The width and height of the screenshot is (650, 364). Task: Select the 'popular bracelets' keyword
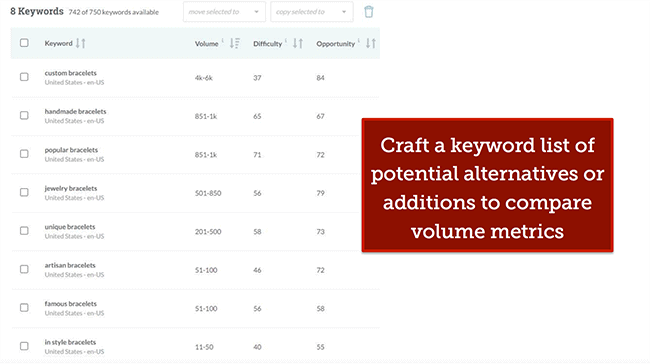pyautogui.click(x=71, y=150)
